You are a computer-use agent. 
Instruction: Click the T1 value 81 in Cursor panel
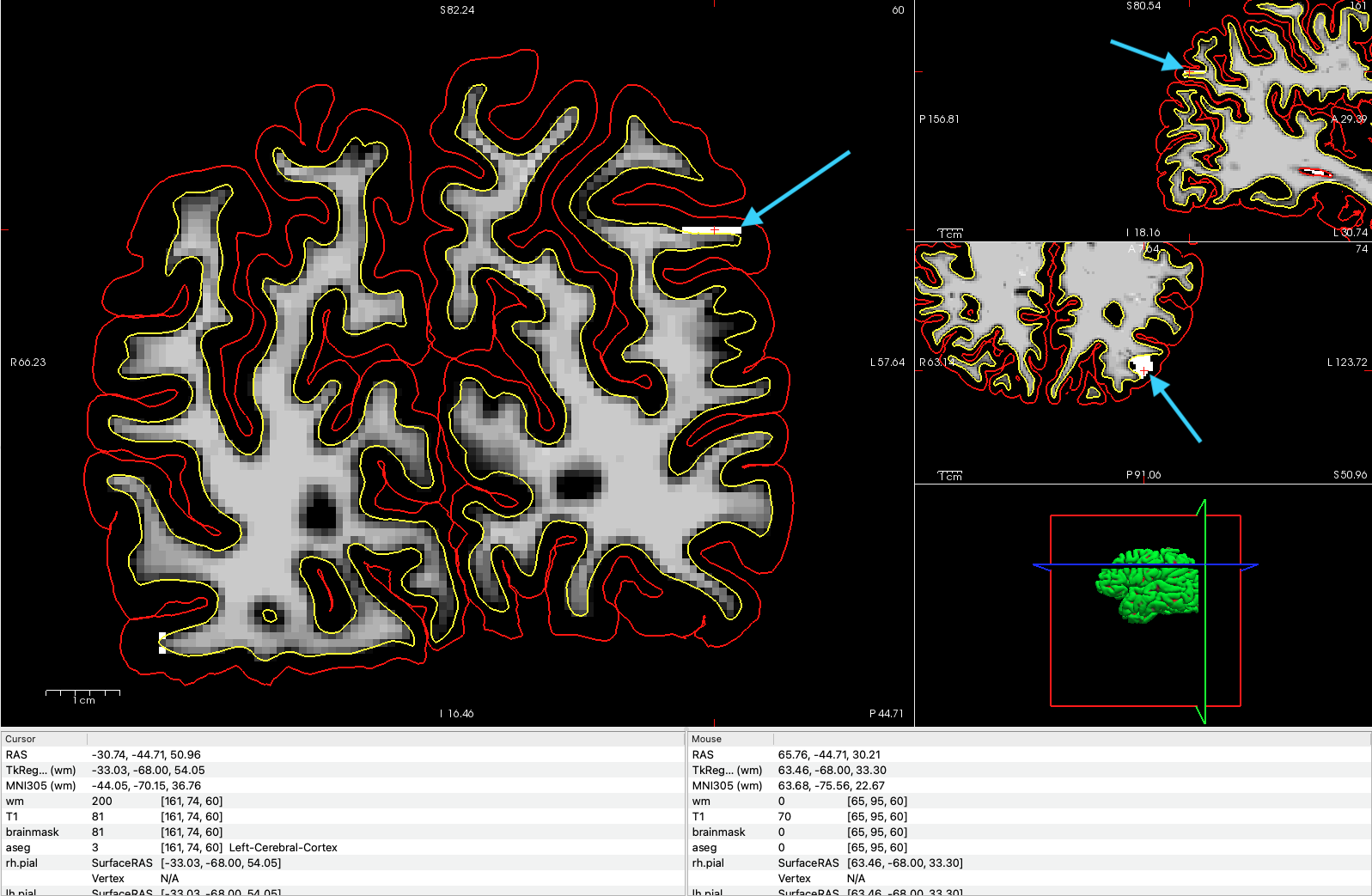click(x=98, y=817)
